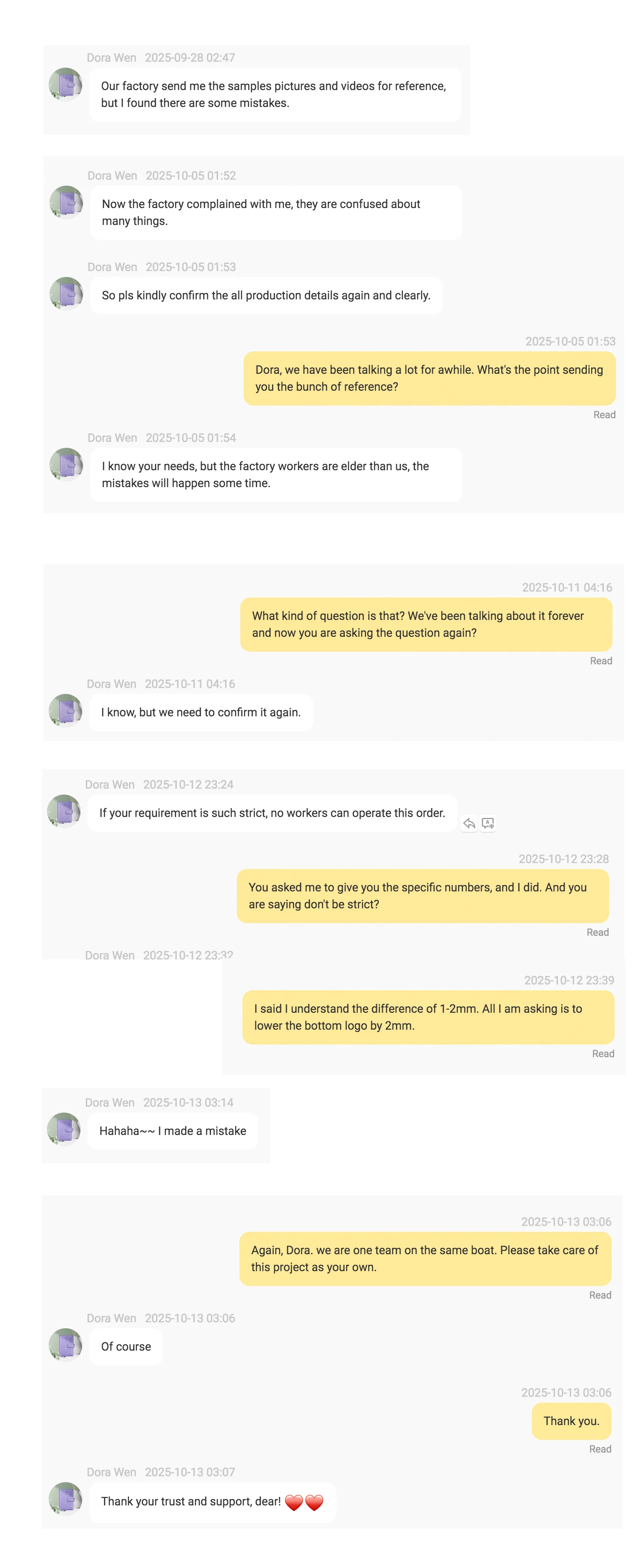Click 'You asked me to give you specific numbers' bubble
The height and width of the screenshot is (1568, 643).
pos(422,895)
